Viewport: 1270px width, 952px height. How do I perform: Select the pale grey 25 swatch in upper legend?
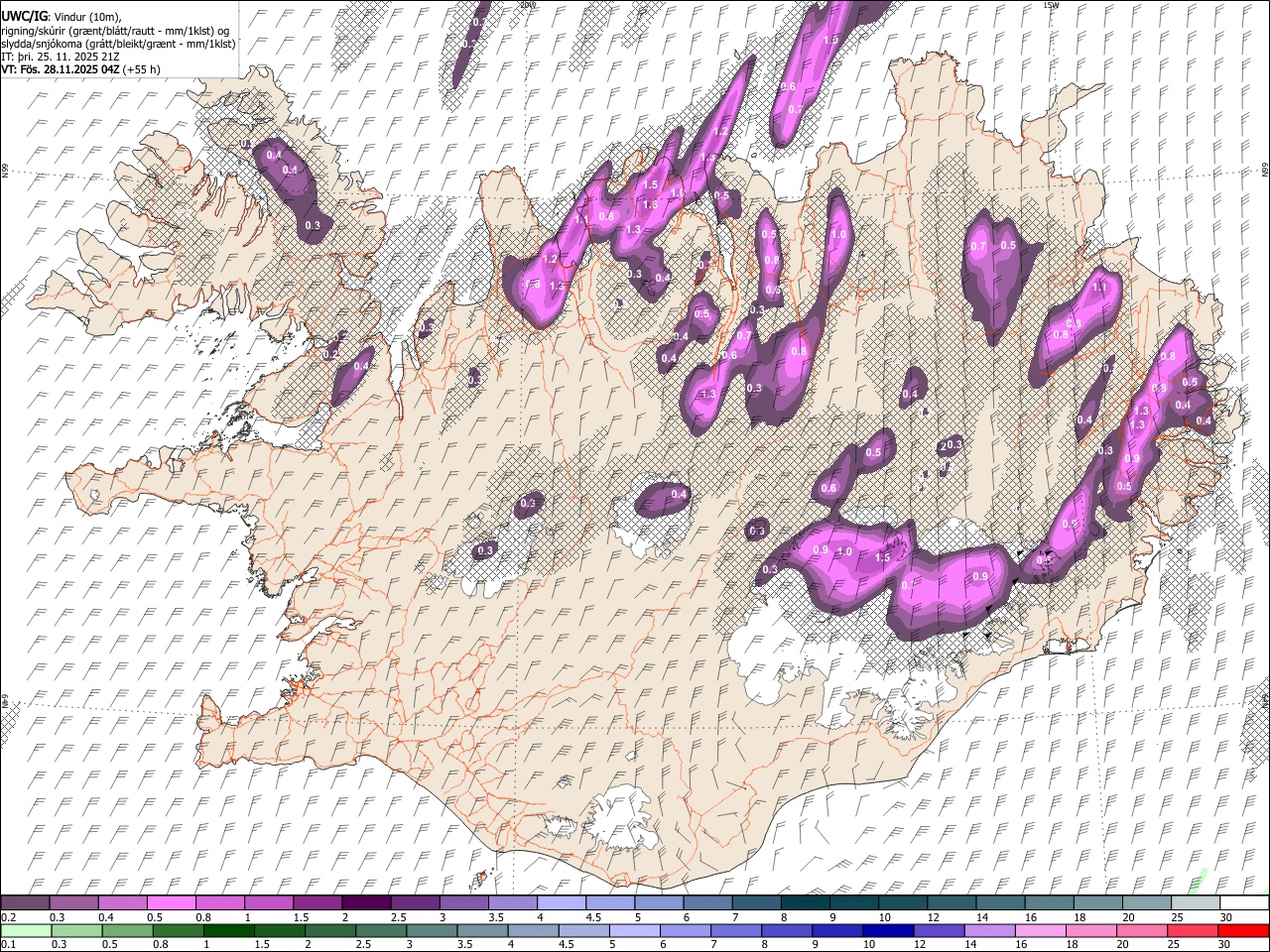point(1194,902)
